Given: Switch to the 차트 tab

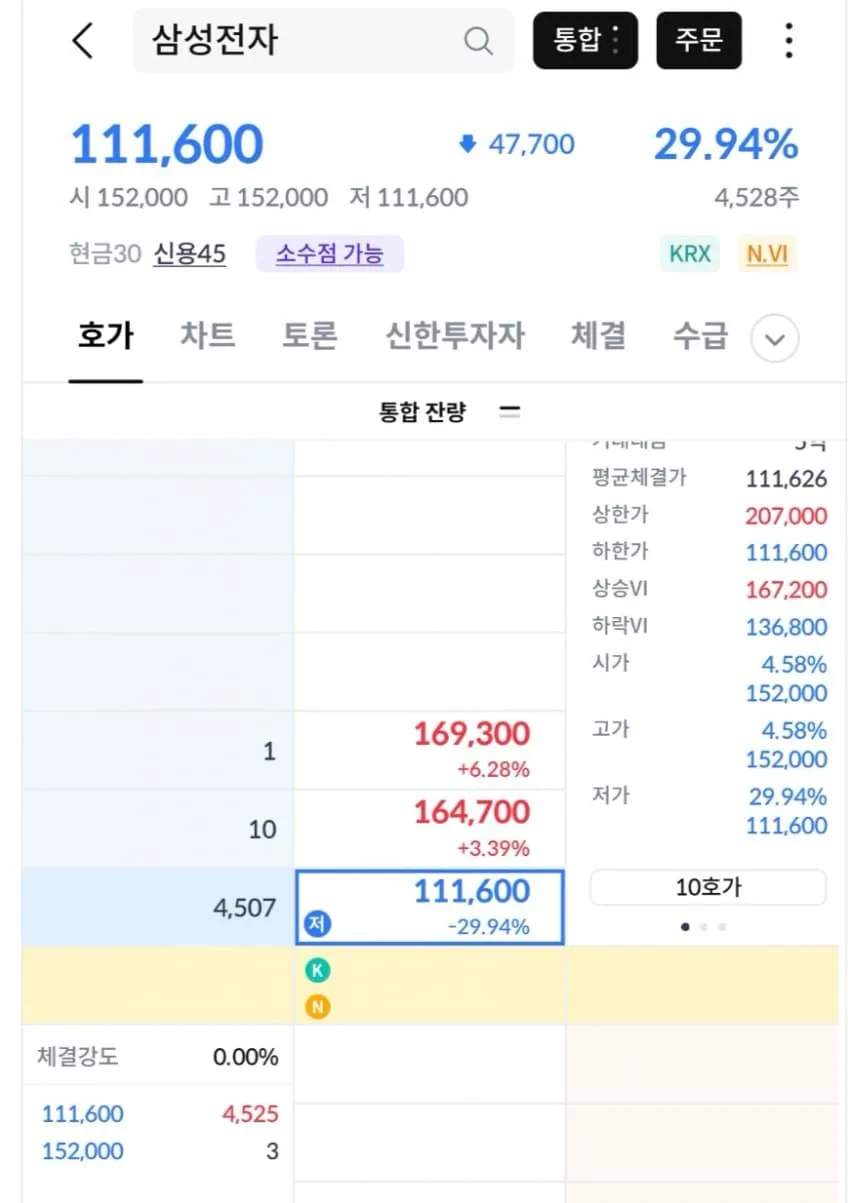Looking at the screenshot, I should pos(207,336).
